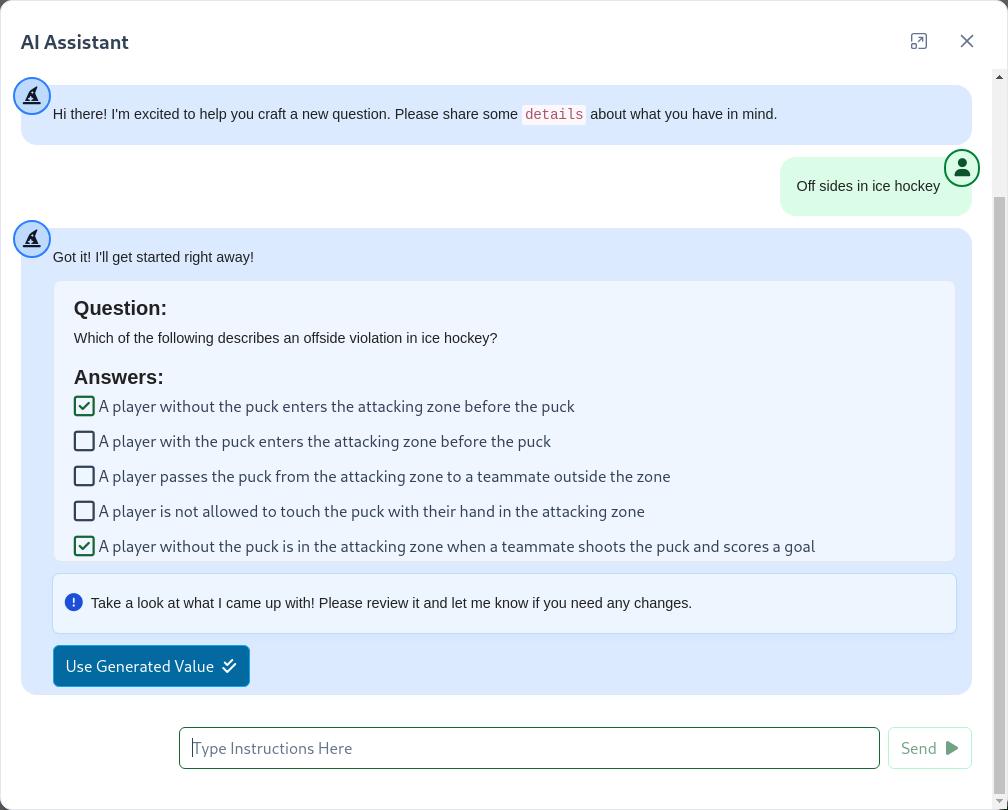The width and height of the screenshot is (1008, 810).
Task: Check the player with puck enters zone answer
Action: tap(84, 441)
